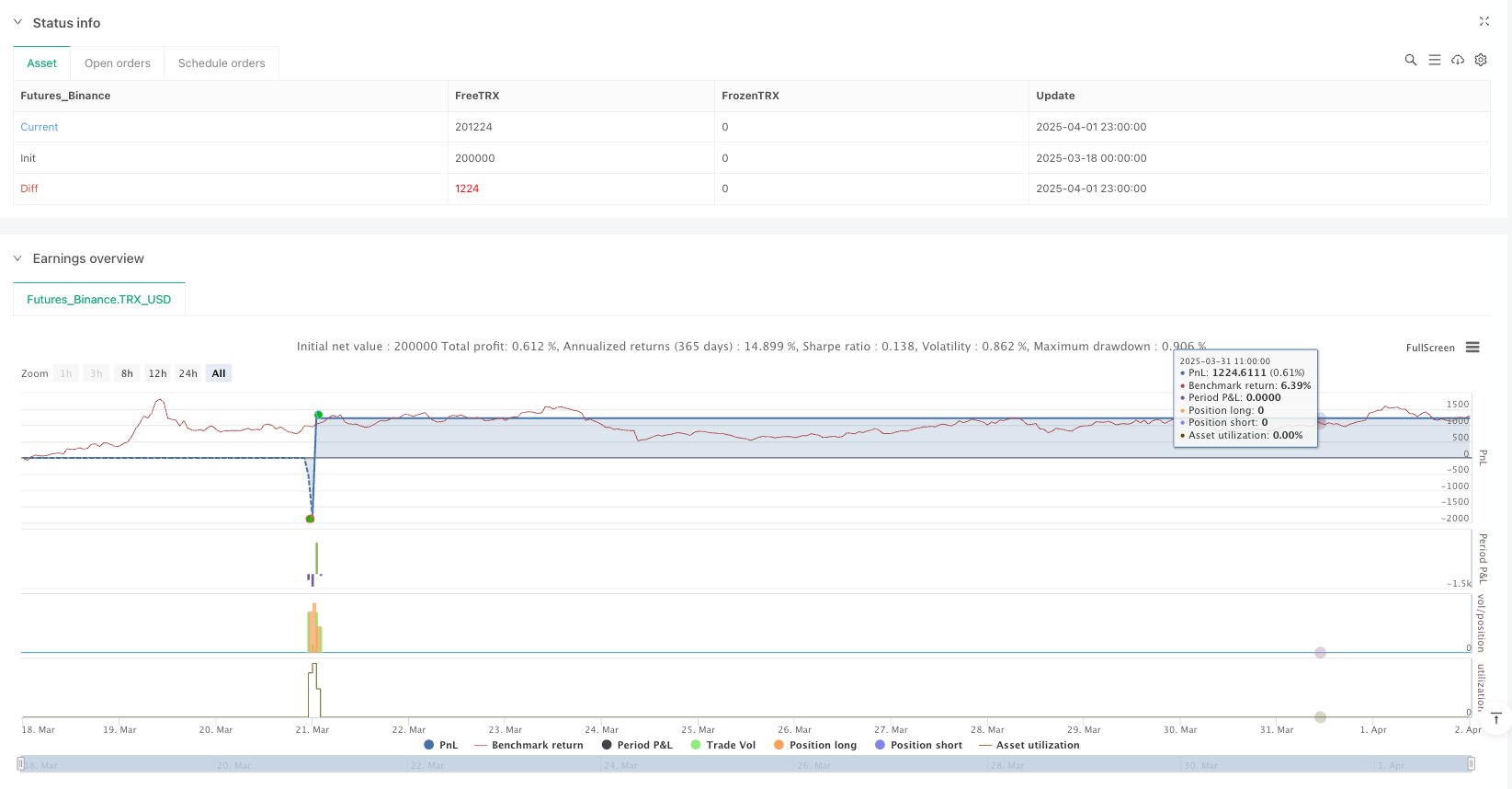Viewport: 1512px width, 789px height.
Task: Hide the Trade Vol legend series
Action: (722, 745)
